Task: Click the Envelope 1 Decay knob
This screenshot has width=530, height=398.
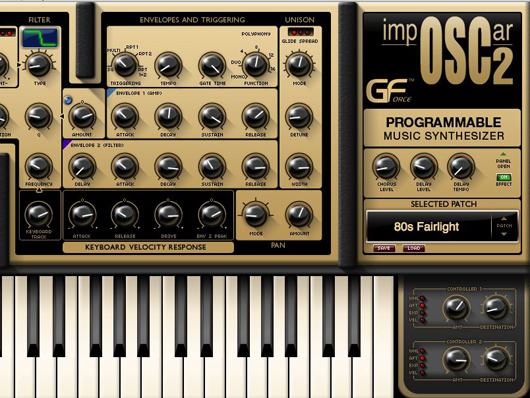Action: coord(168,117)
